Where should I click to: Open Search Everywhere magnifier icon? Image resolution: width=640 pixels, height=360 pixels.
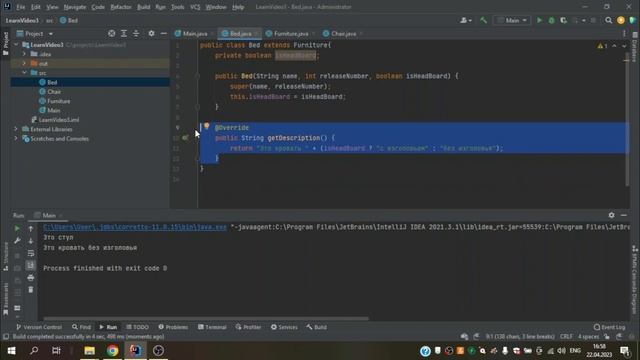(609, 20)
